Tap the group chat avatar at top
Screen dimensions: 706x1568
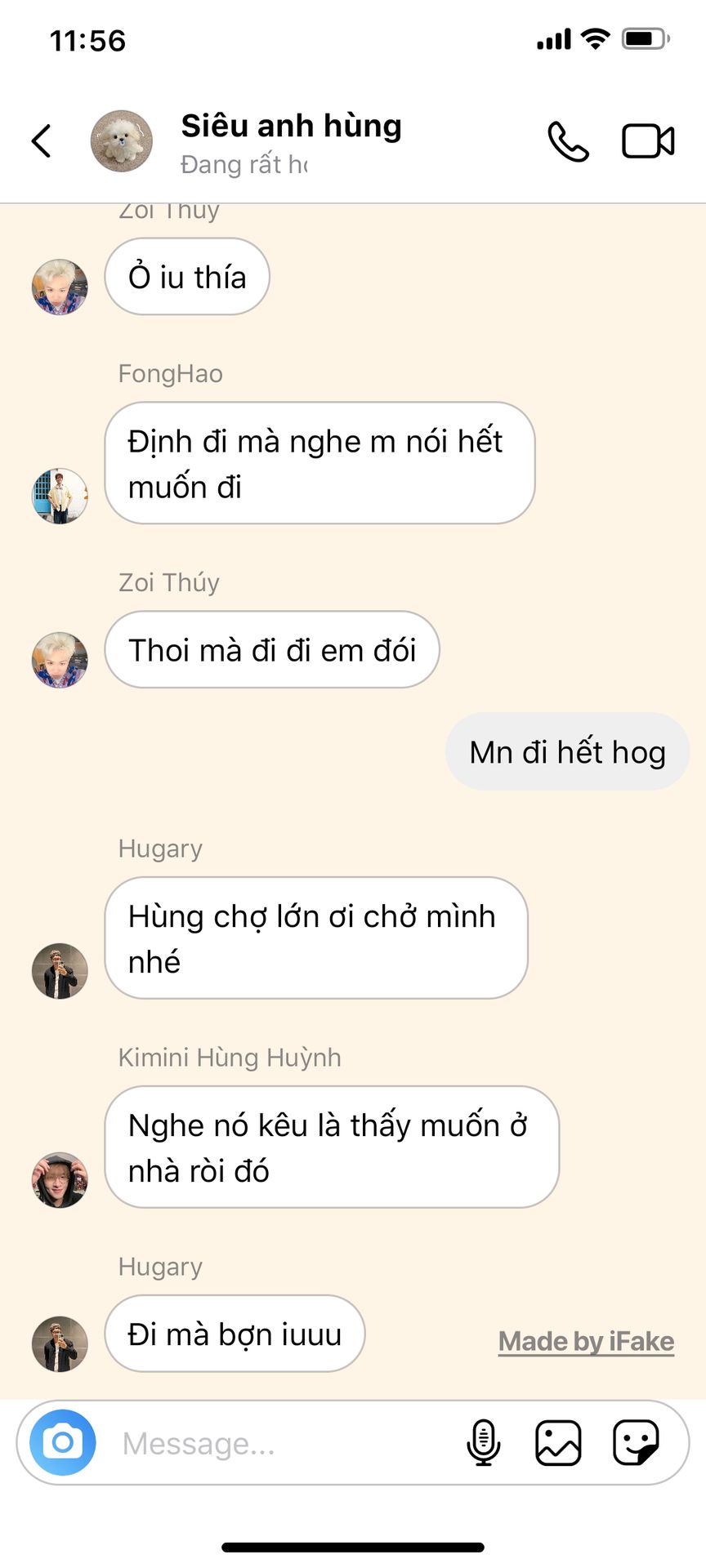(121, 140)
